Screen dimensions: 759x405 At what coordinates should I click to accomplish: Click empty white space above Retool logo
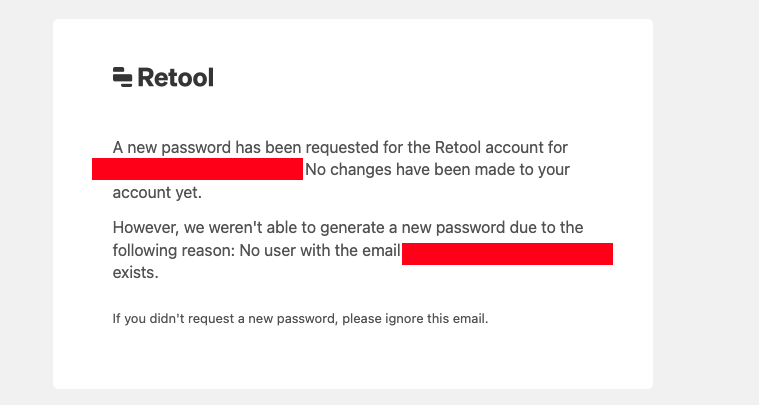coord(352,41)
